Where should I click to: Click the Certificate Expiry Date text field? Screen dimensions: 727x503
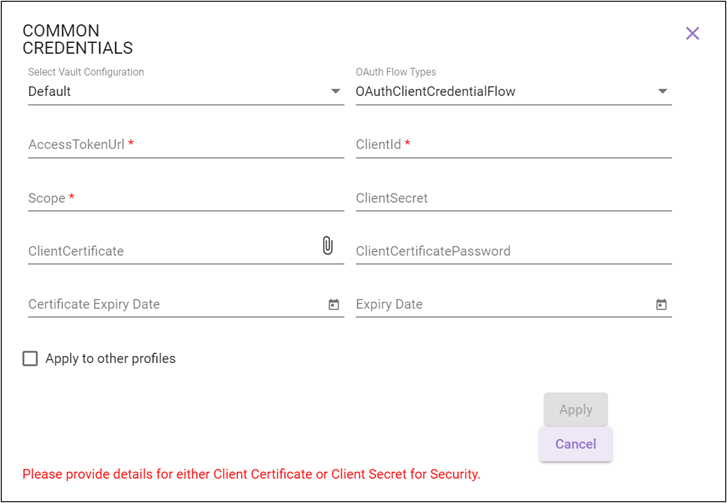tap(176, 305)
